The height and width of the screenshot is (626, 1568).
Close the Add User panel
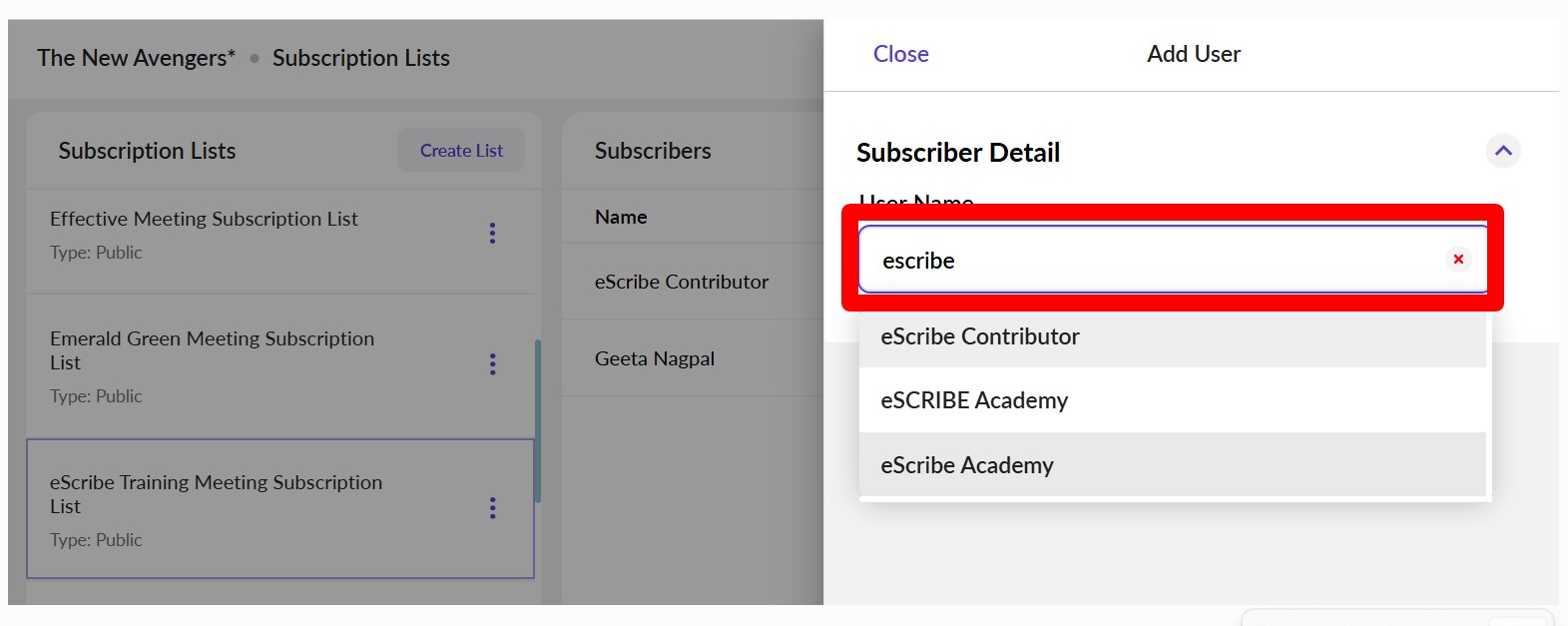pos(900,54)
